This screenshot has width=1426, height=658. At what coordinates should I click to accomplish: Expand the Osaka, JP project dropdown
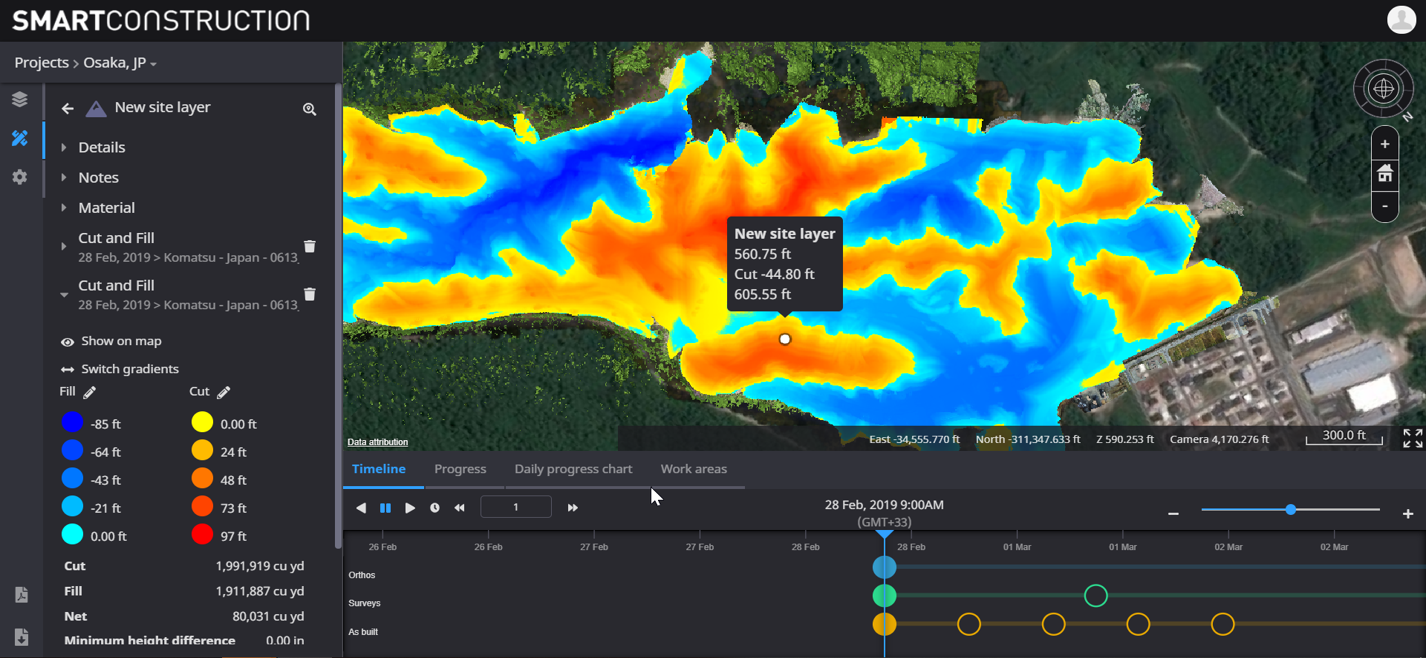[x=119, y=62]
